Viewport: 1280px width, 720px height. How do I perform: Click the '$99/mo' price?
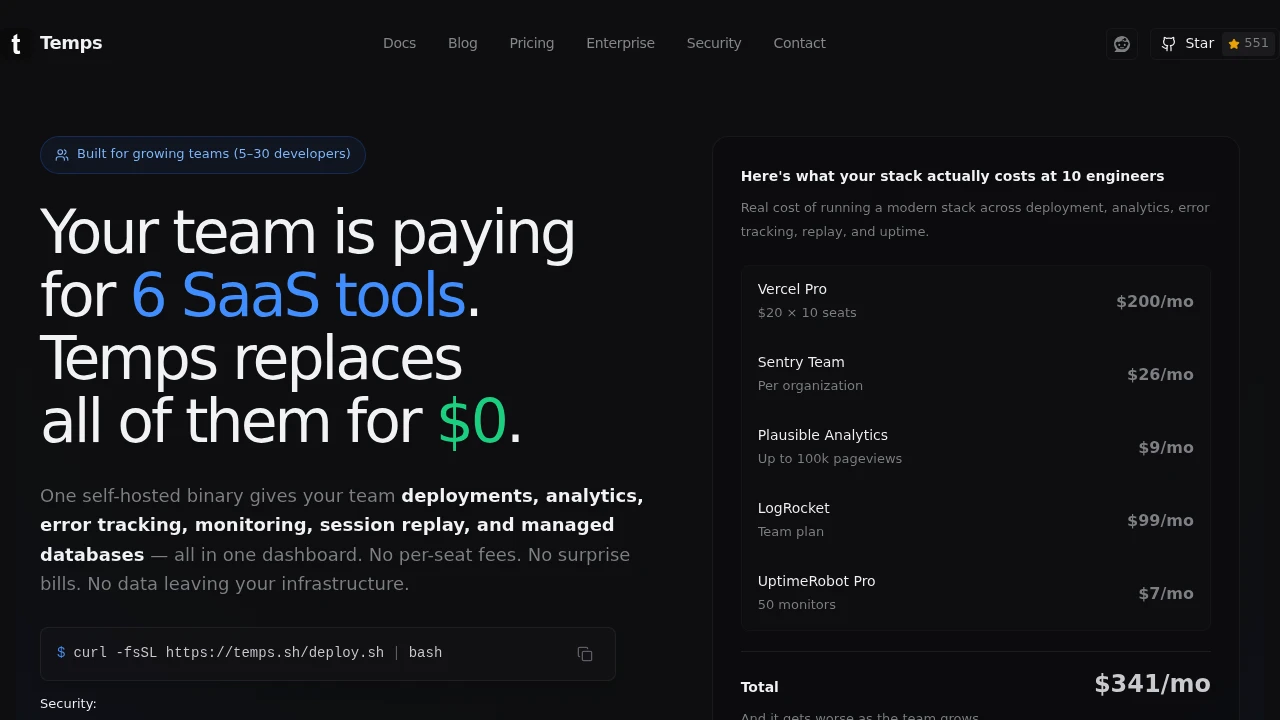[x=1160, y=520]
